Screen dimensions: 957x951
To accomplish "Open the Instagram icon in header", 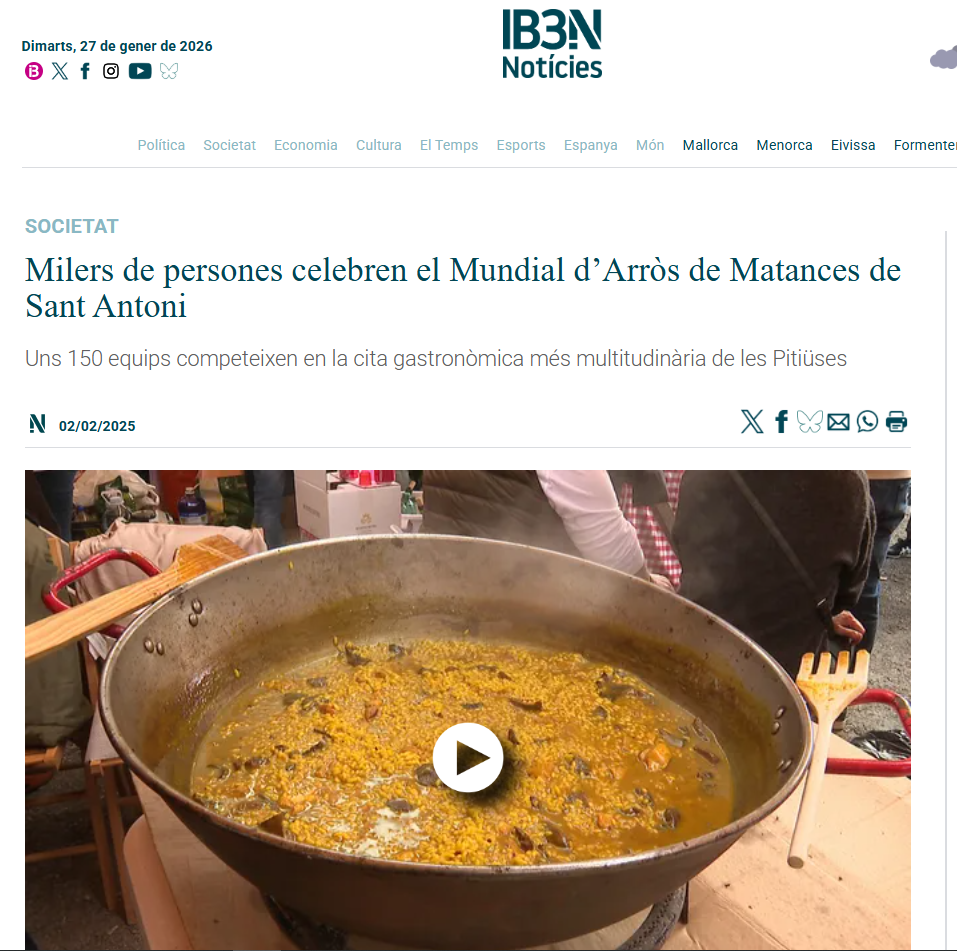I will [111, 71].
